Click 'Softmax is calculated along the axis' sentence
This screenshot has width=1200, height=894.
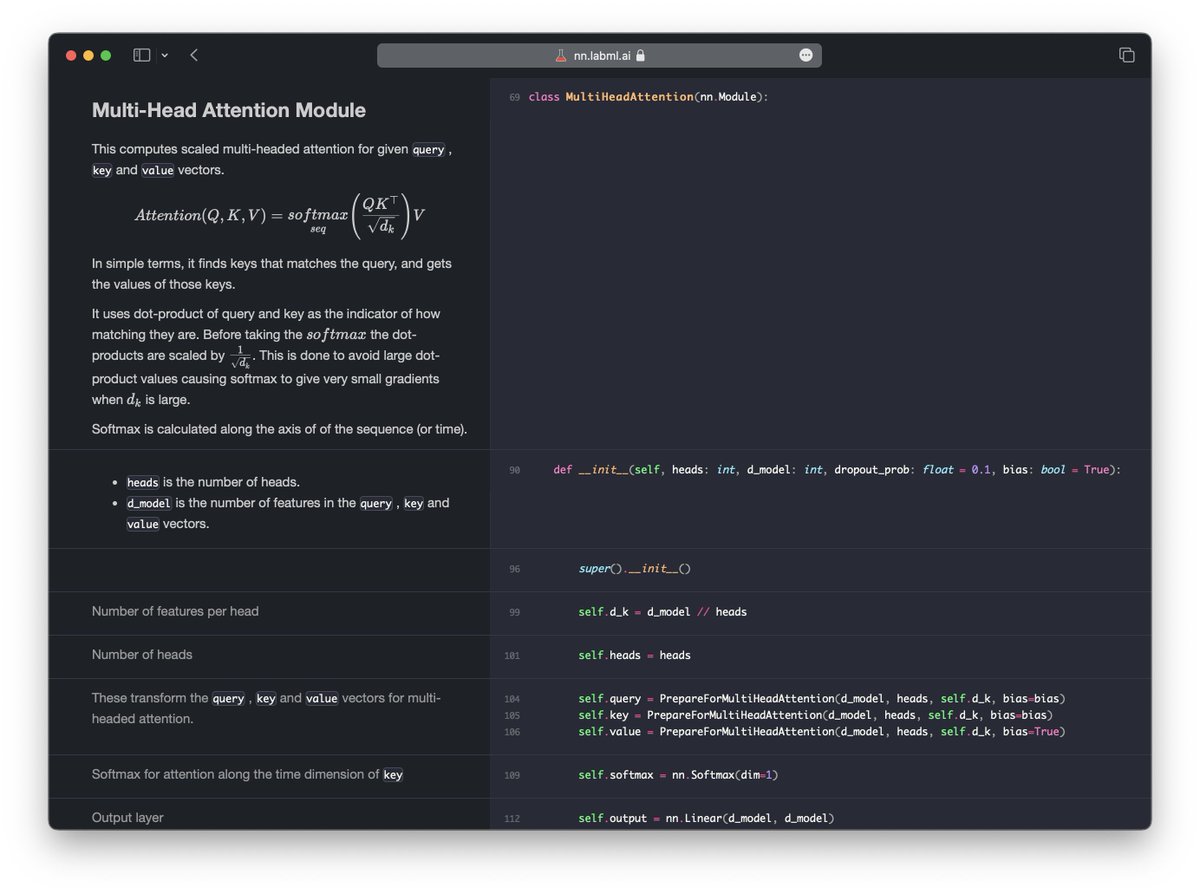(x=280, y=429)
